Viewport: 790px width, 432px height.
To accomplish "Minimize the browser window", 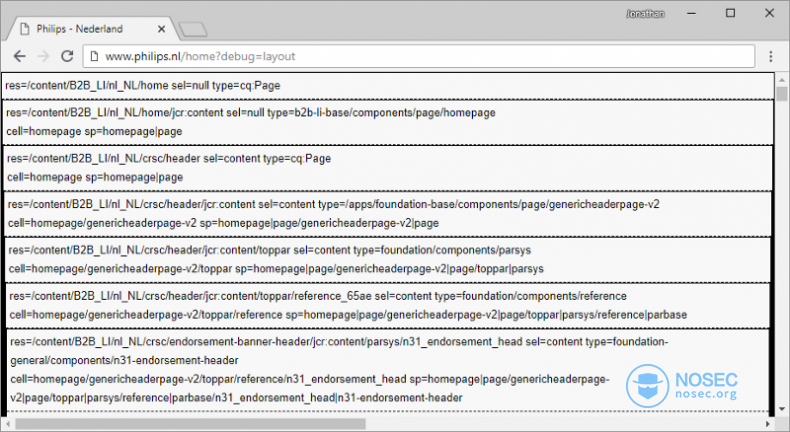I will (x=691, y=13).
